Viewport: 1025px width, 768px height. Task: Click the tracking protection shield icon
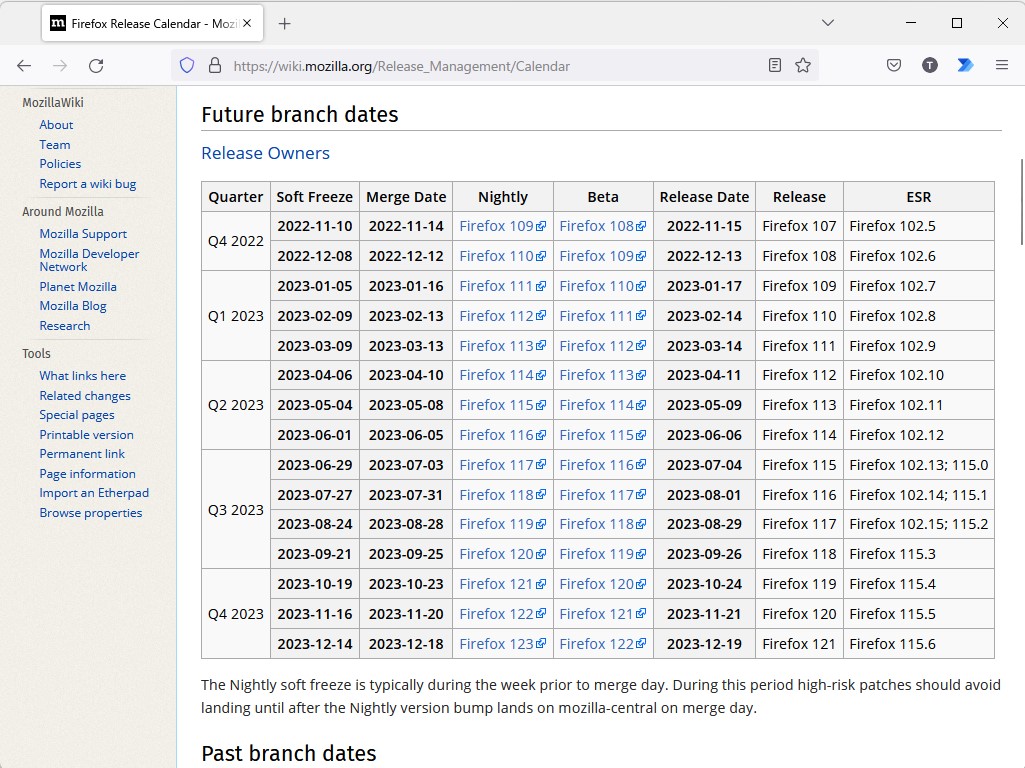point(186,66)
